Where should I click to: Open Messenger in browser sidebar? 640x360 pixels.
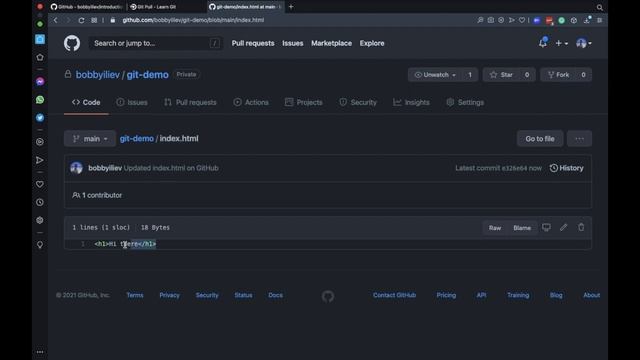[40, 82]
